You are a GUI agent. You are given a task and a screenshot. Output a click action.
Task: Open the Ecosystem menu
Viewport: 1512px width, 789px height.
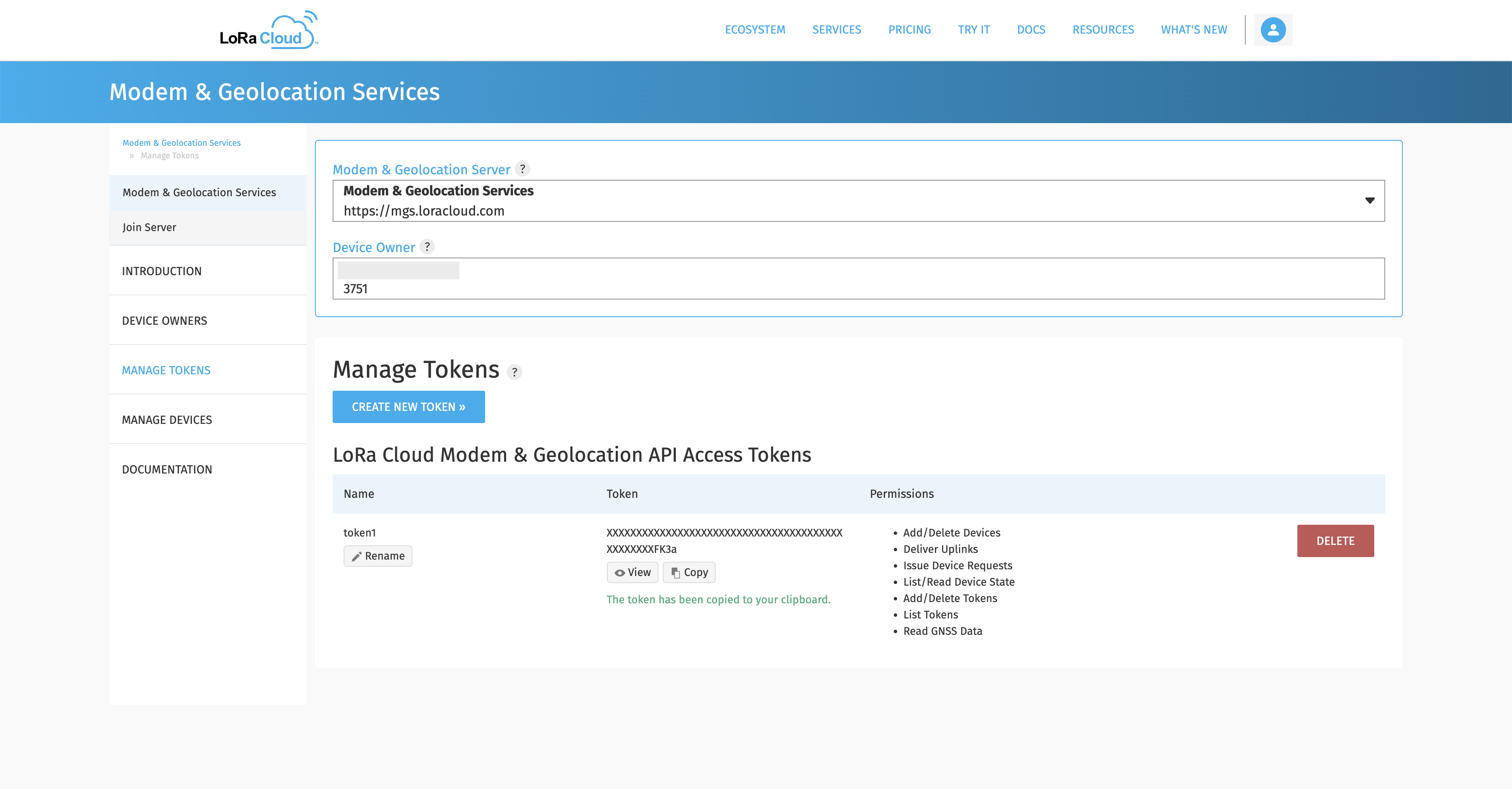tap(755, 30)
